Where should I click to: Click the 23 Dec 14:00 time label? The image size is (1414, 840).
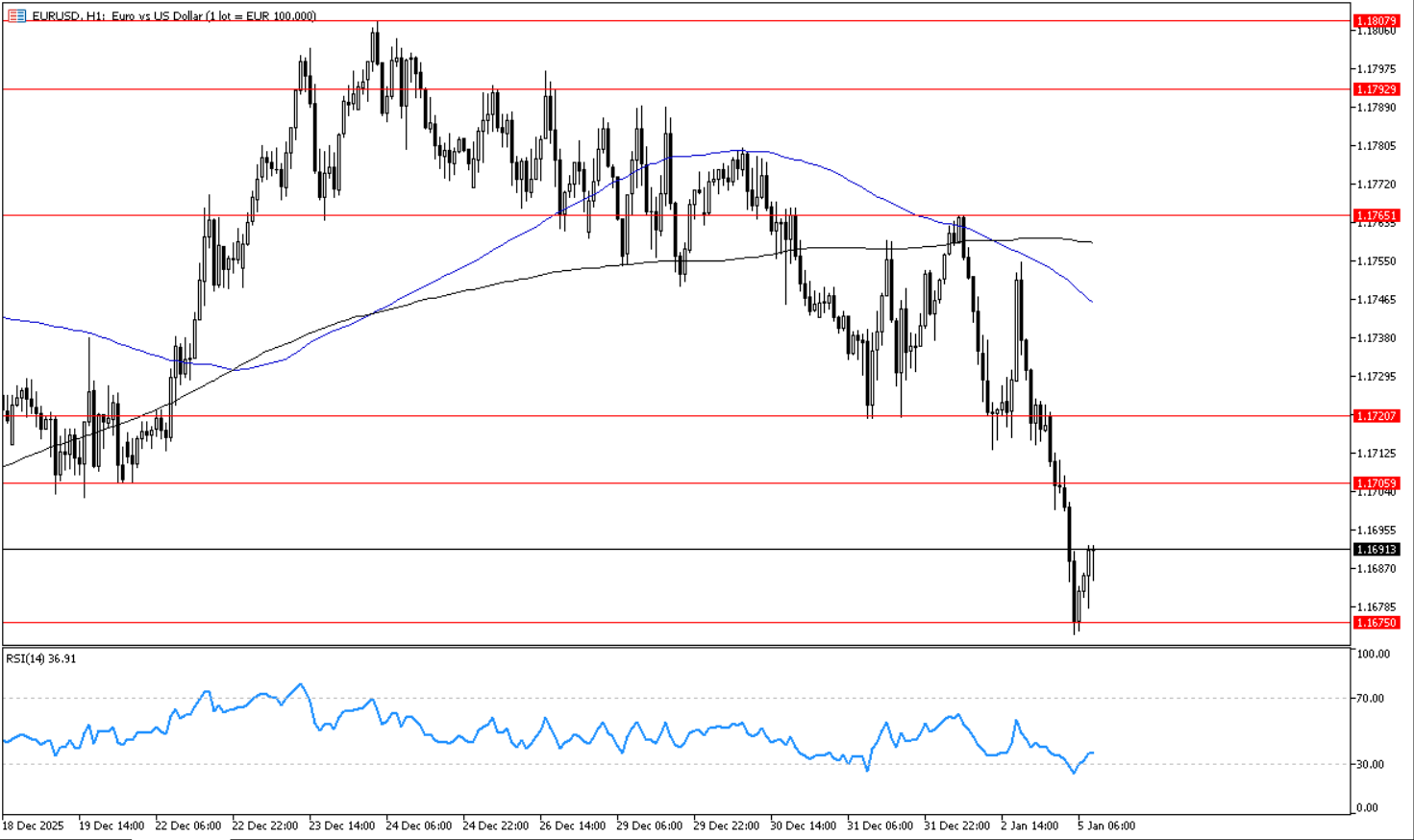[341, 826]
